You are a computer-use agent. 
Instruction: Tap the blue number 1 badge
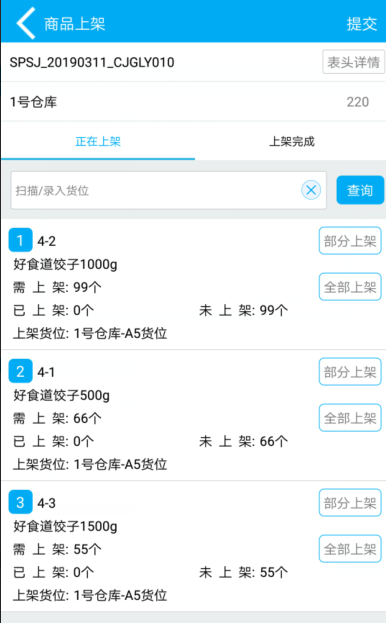(20, 240)
